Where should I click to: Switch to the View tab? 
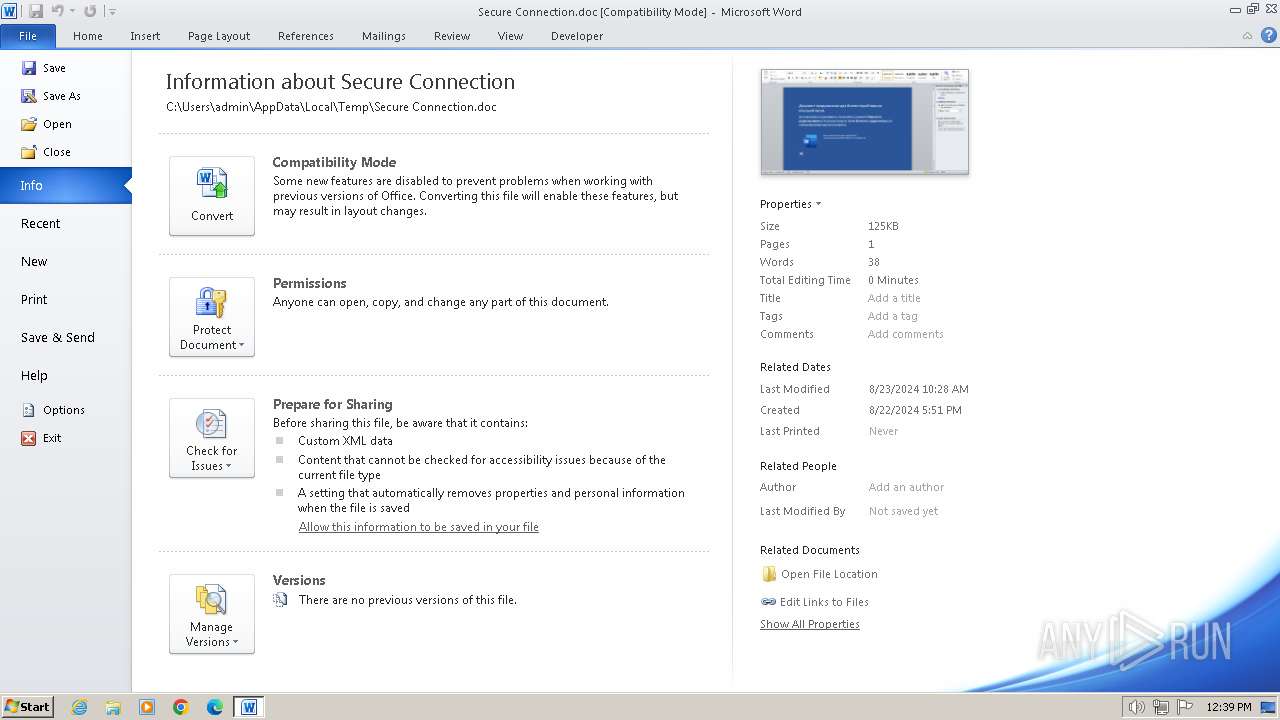pos(510,36)
